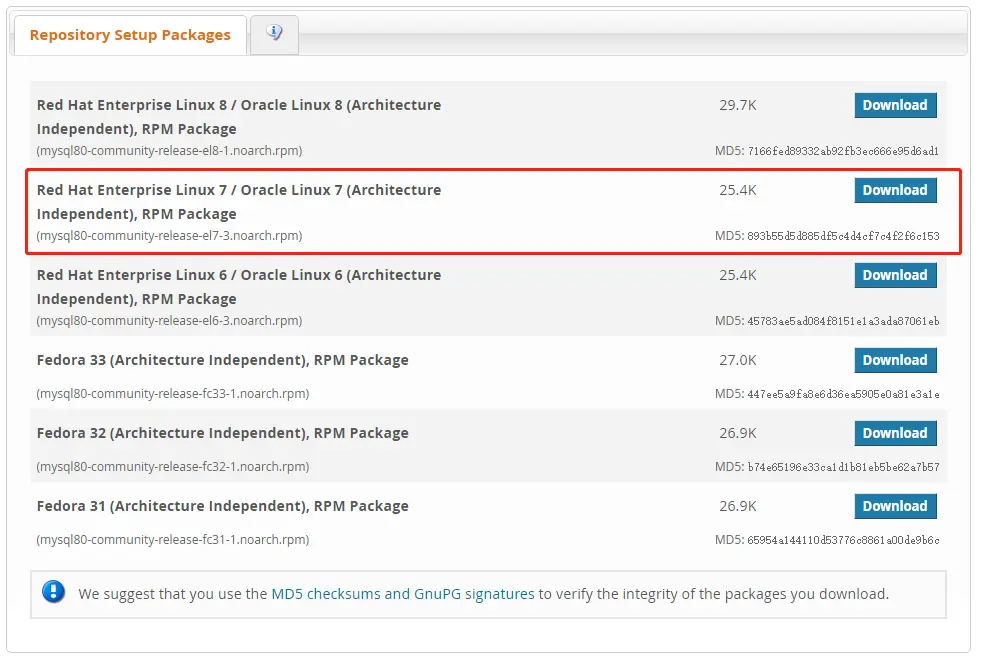Image resolution: width=981 pixels, height=662 pixels.
Task: Open the info tab with the i icon
Action: (274, 34)
